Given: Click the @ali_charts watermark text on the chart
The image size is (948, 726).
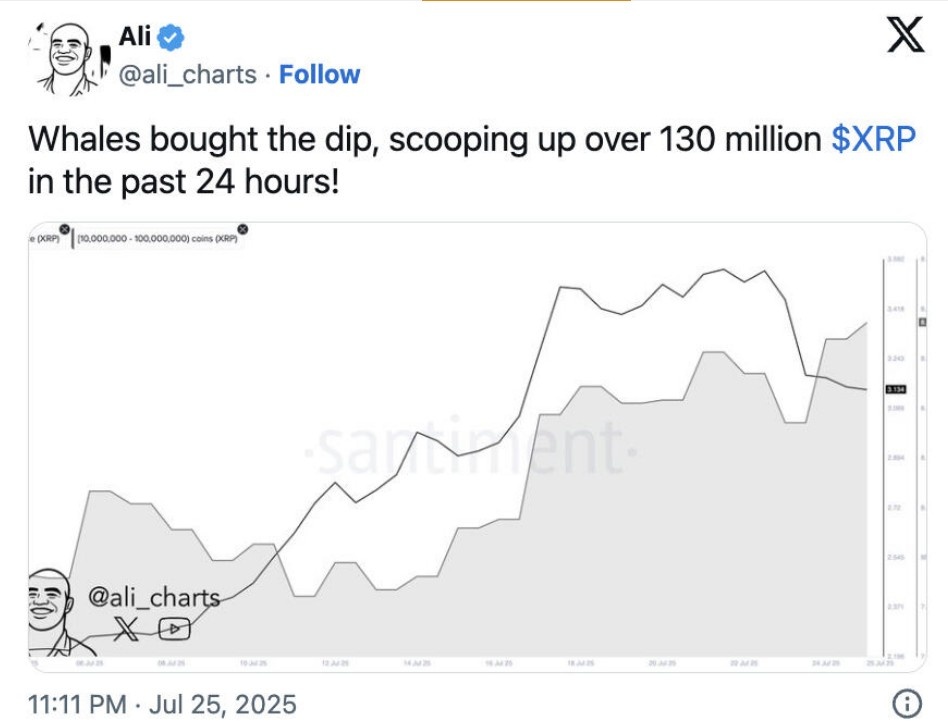Looking at the screenshot, I should (154, 597).
